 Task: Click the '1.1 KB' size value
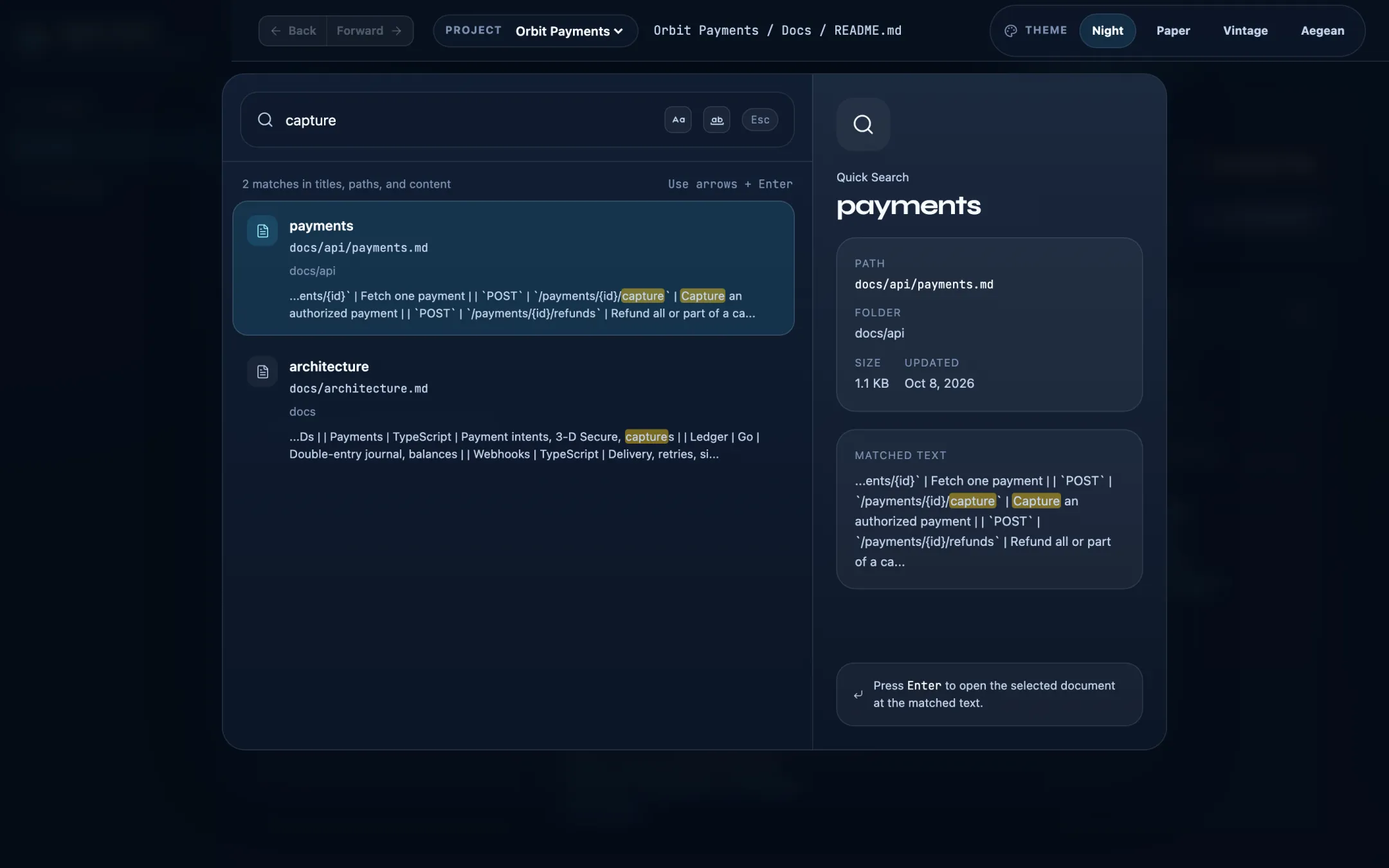click(871, 383)
